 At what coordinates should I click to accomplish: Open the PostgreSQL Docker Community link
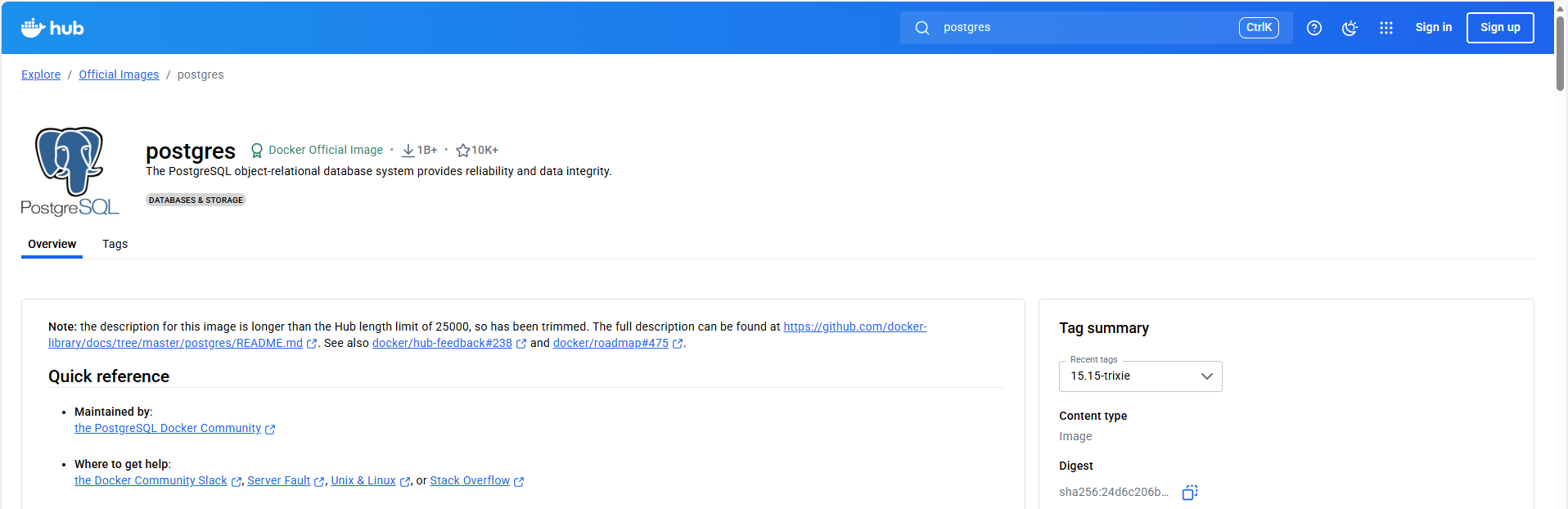(x=168, y=428)
